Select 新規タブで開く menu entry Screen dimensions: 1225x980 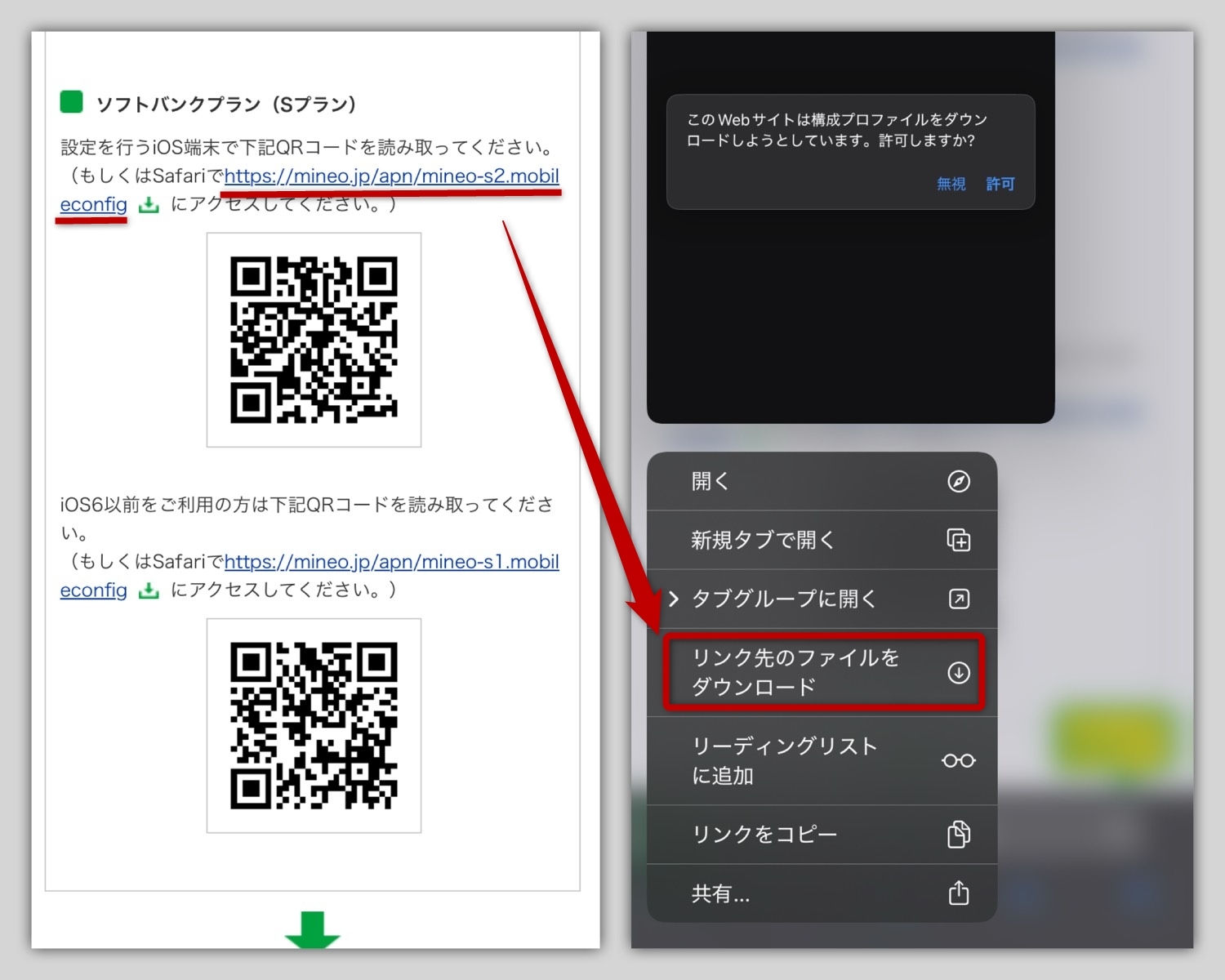click(x=763, y=540)
